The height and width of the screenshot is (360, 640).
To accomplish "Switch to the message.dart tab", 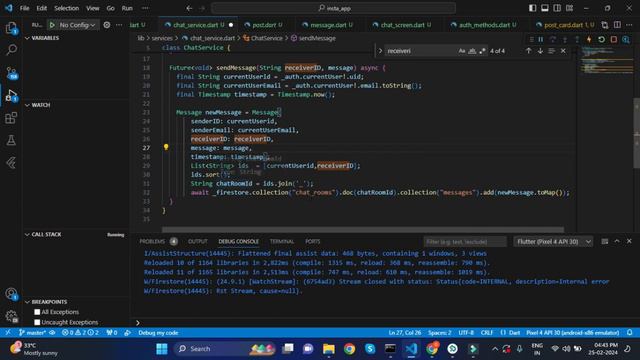I will (328, 25).
